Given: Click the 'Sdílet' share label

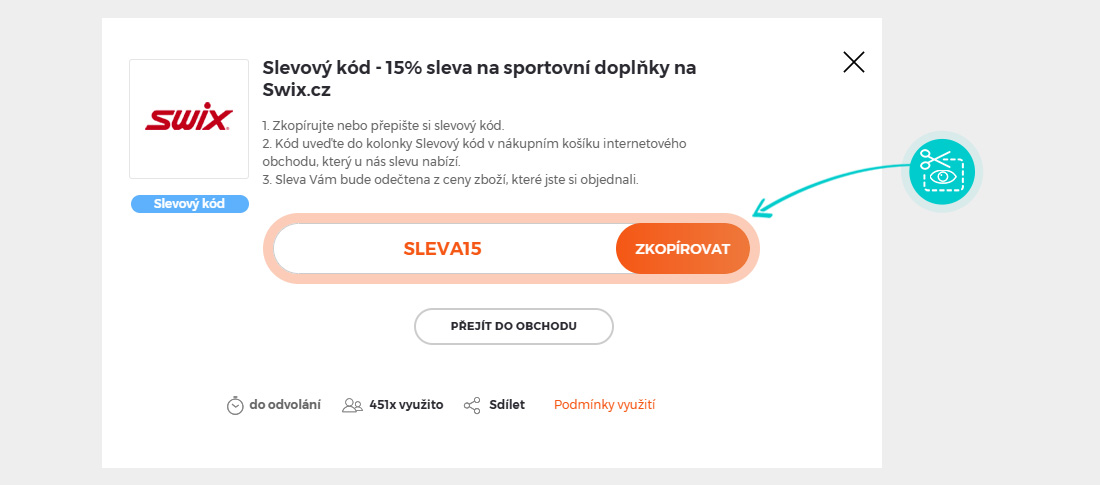Looking at the screenshot, I should [x=507, y=405].
